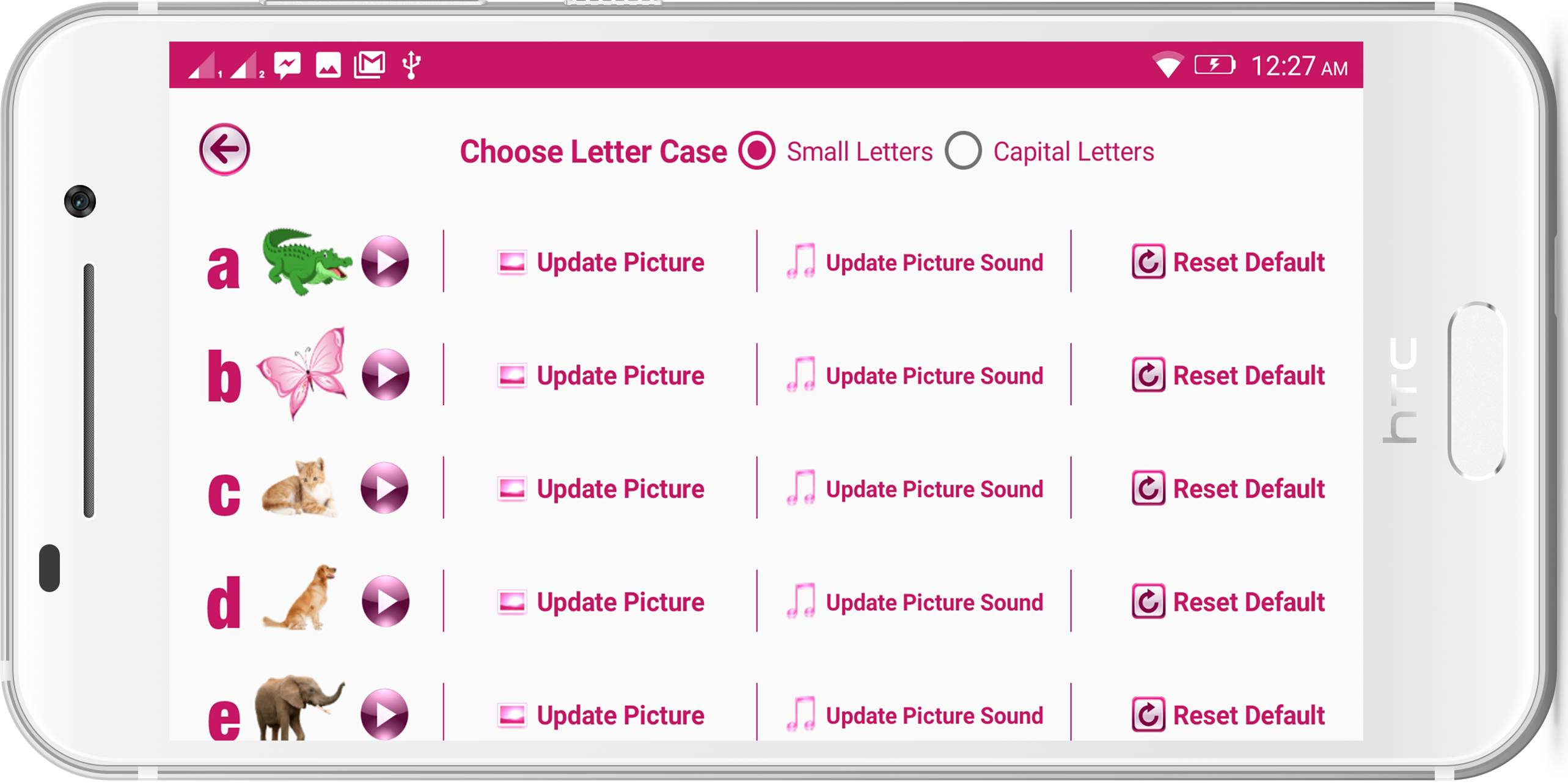Update Picture for letter a
Screen dimensions: 1568x784
[x=601, y=262]
